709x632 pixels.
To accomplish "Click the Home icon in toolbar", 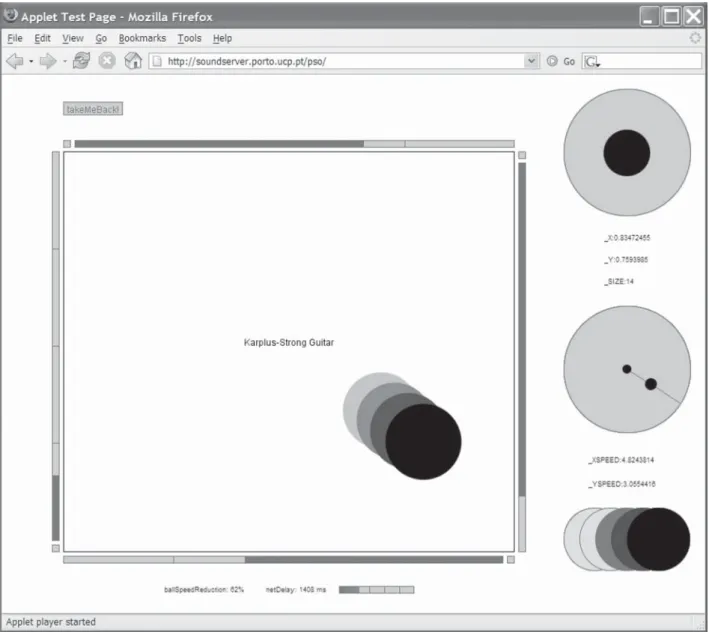I will click(x=133, y=61).
